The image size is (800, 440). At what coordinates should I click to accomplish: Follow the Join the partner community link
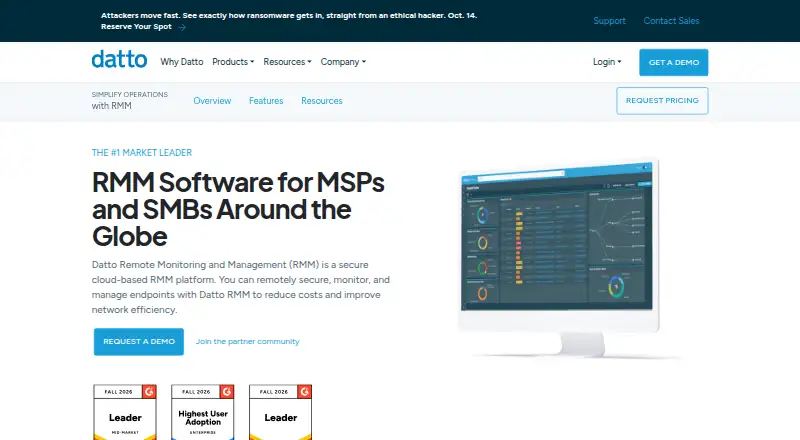(x=247, y=341)
